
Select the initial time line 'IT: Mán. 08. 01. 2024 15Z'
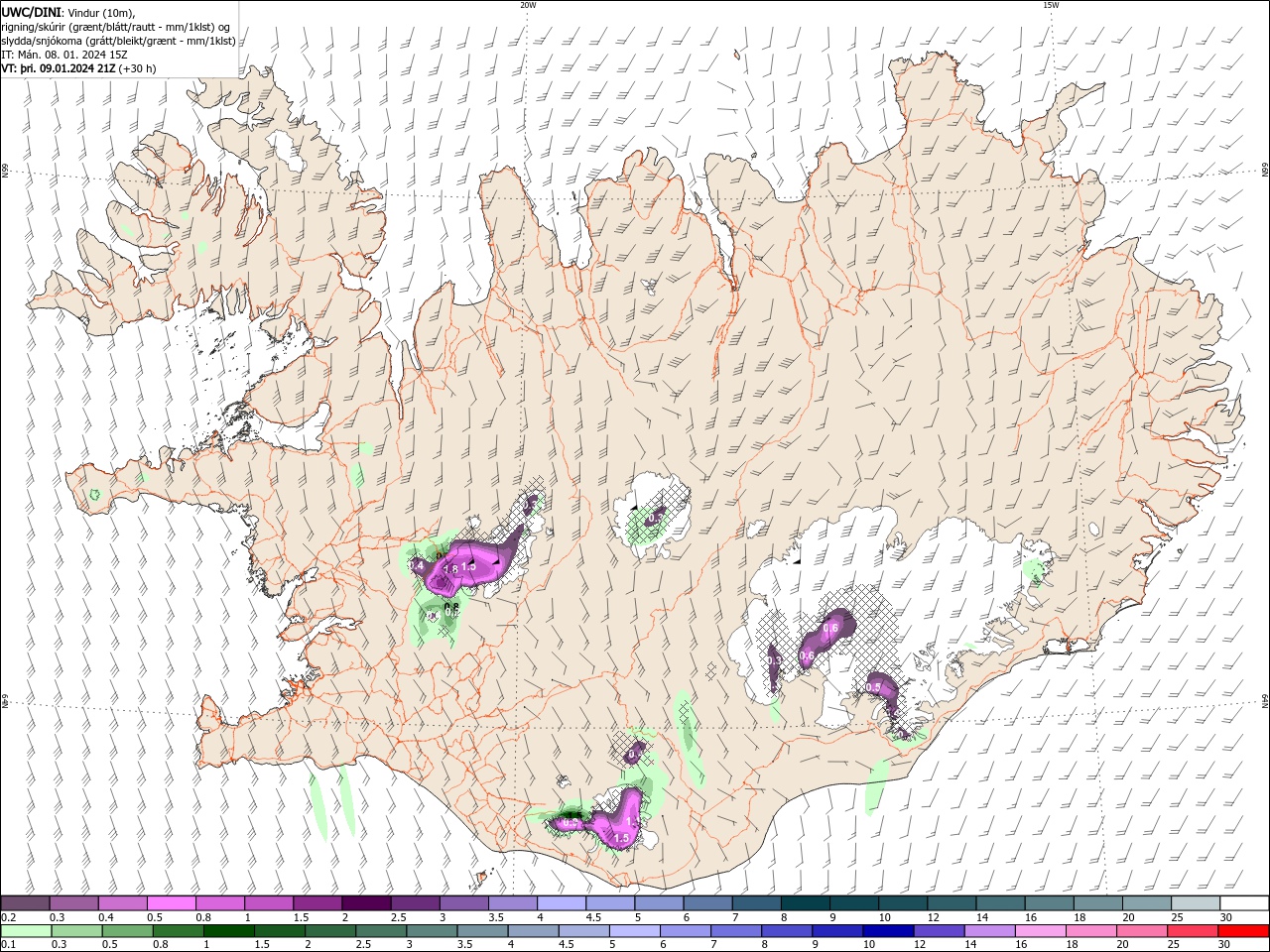[64, 55]
